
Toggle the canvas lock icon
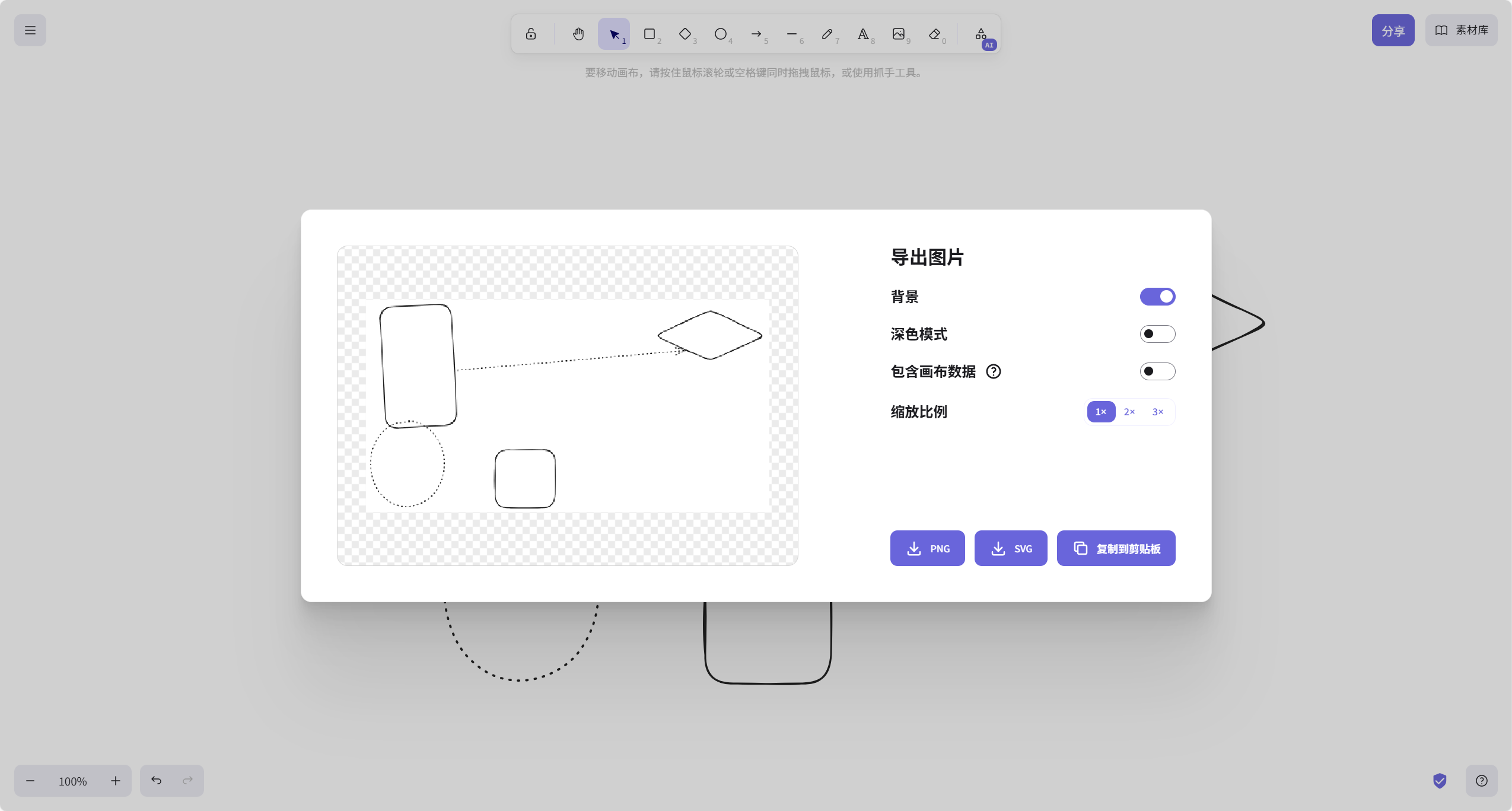531,34
